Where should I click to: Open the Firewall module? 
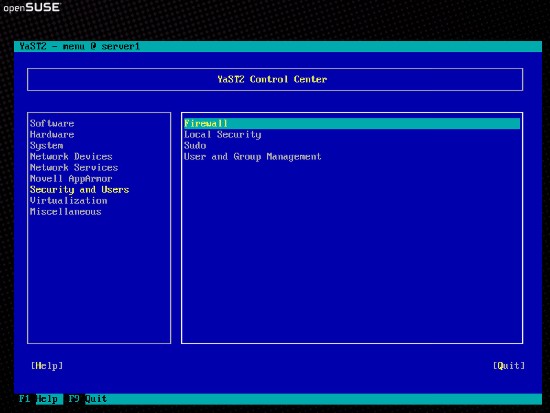click(352, 124)
